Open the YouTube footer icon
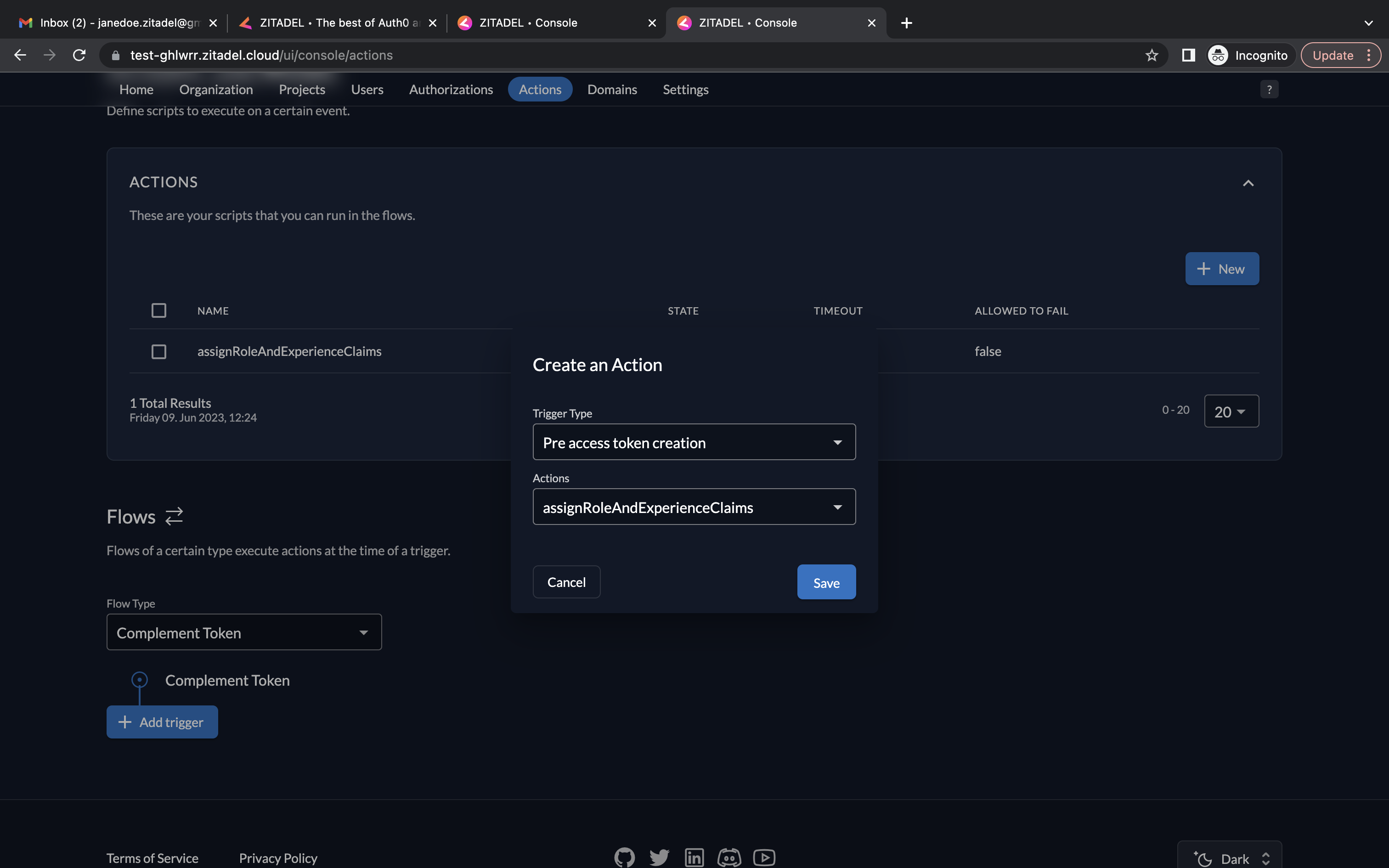The height and width of the screenshot is (868, 1389). click(x=764, y=857)
